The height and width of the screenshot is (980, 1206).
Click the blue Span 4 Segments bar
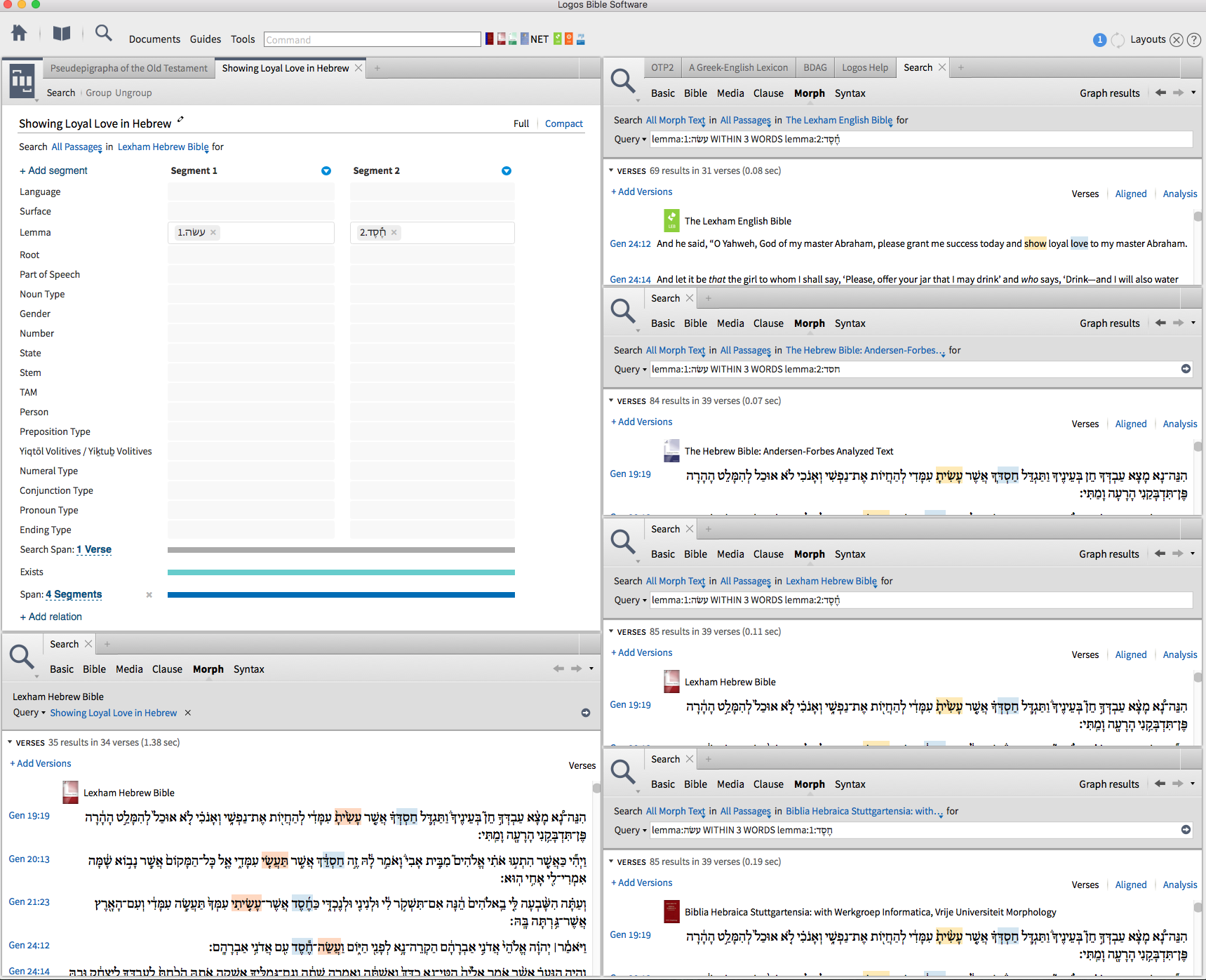click(341, 595)
